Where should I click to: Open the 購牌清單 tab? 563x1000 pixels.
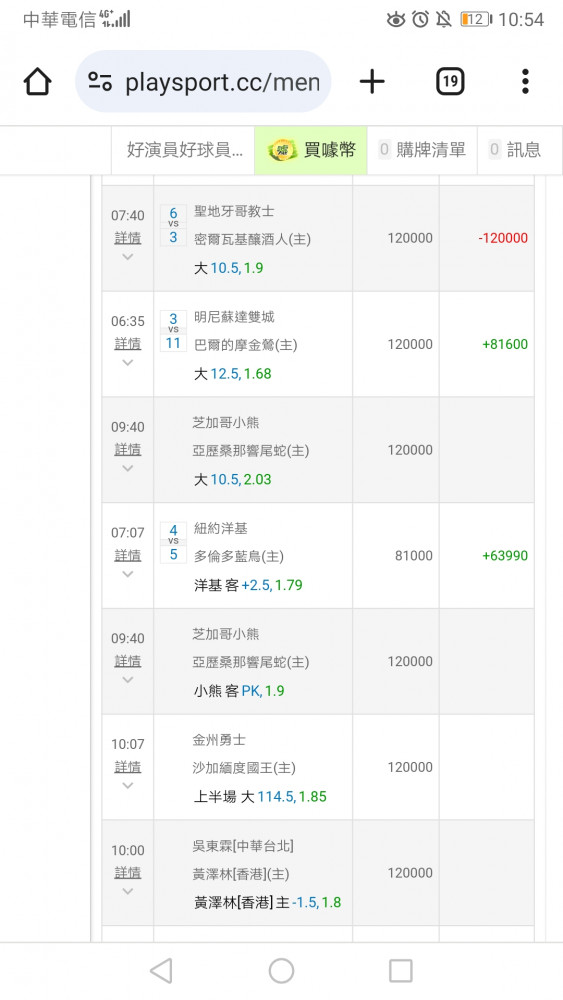422,150
